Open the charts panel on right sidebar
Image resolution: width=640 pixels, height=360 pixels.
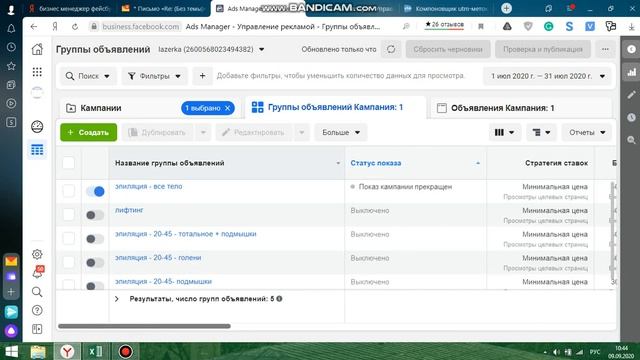tap(631, 72)
